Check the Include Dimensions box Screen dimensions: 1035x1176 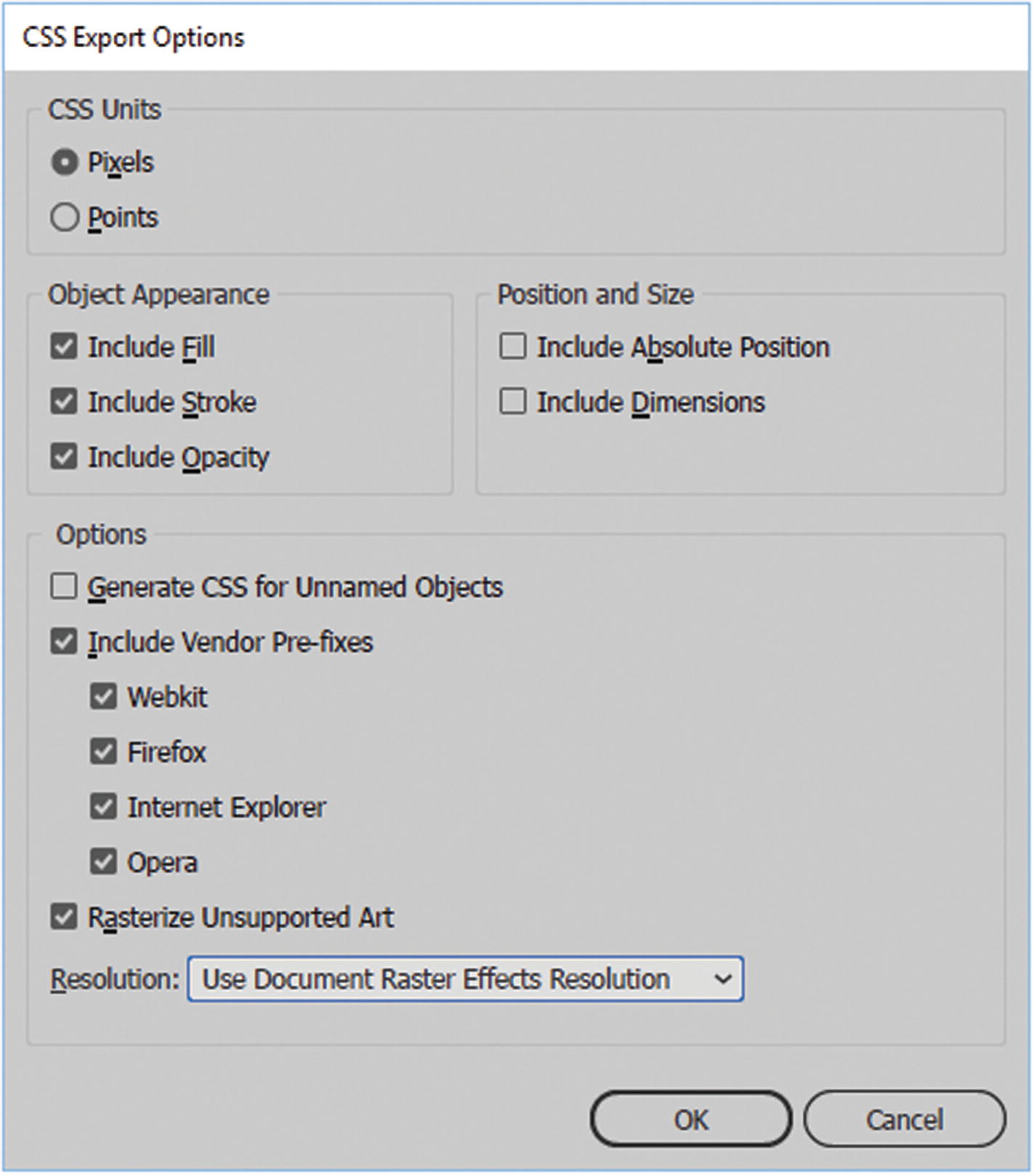pyautogui.click(x=513, y=402)
